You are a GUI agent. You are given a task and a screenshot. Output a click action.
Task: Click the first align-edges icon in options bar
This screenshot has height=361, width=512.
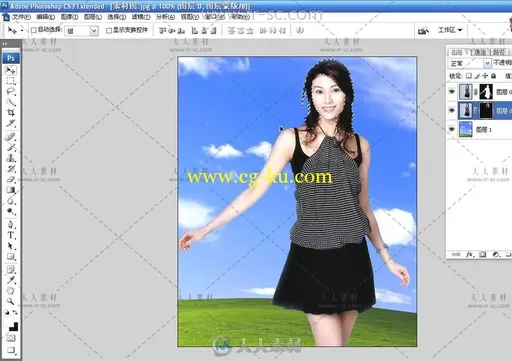tap(163, 31)
